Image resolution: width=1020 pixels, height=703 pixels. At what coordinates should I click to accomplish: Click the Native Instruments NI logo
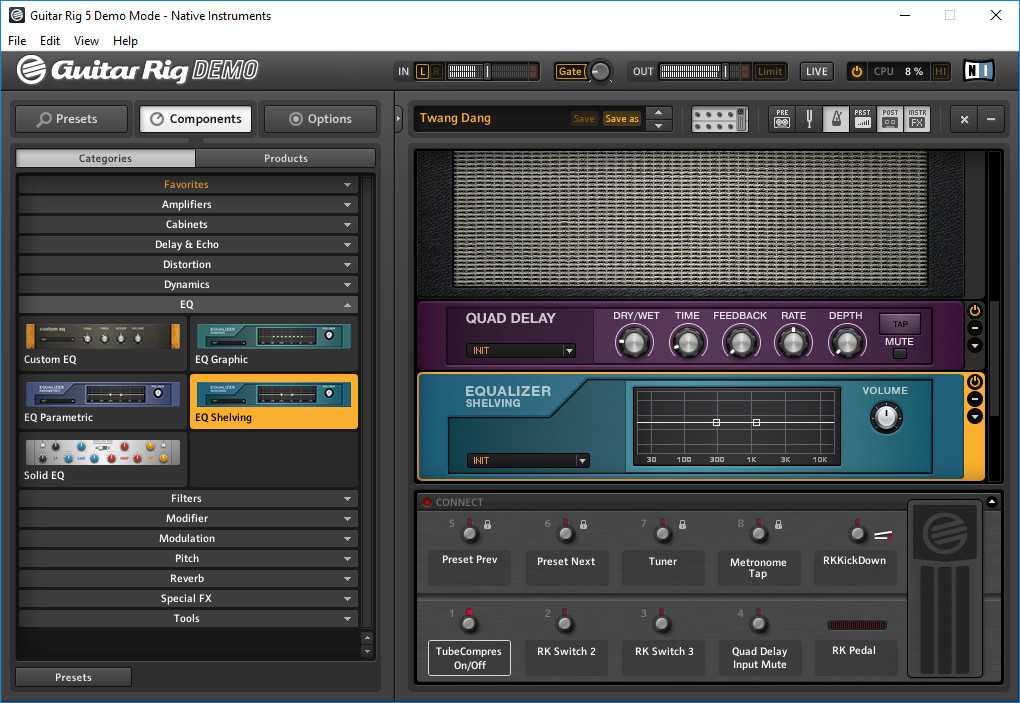[978, 71]
